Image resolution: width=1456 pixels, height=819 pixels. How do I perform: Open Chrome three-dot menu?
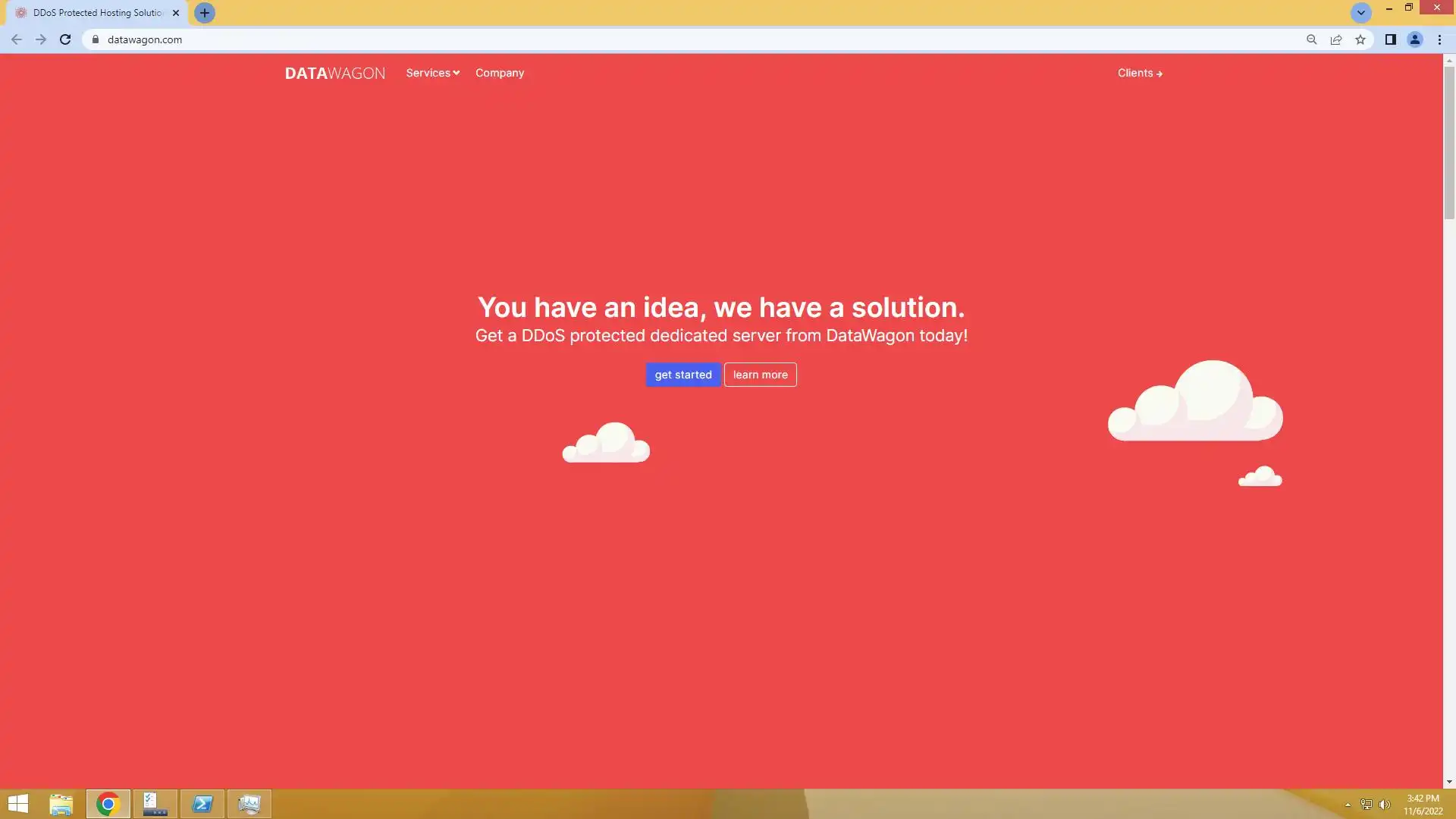tap(1439, 39)
